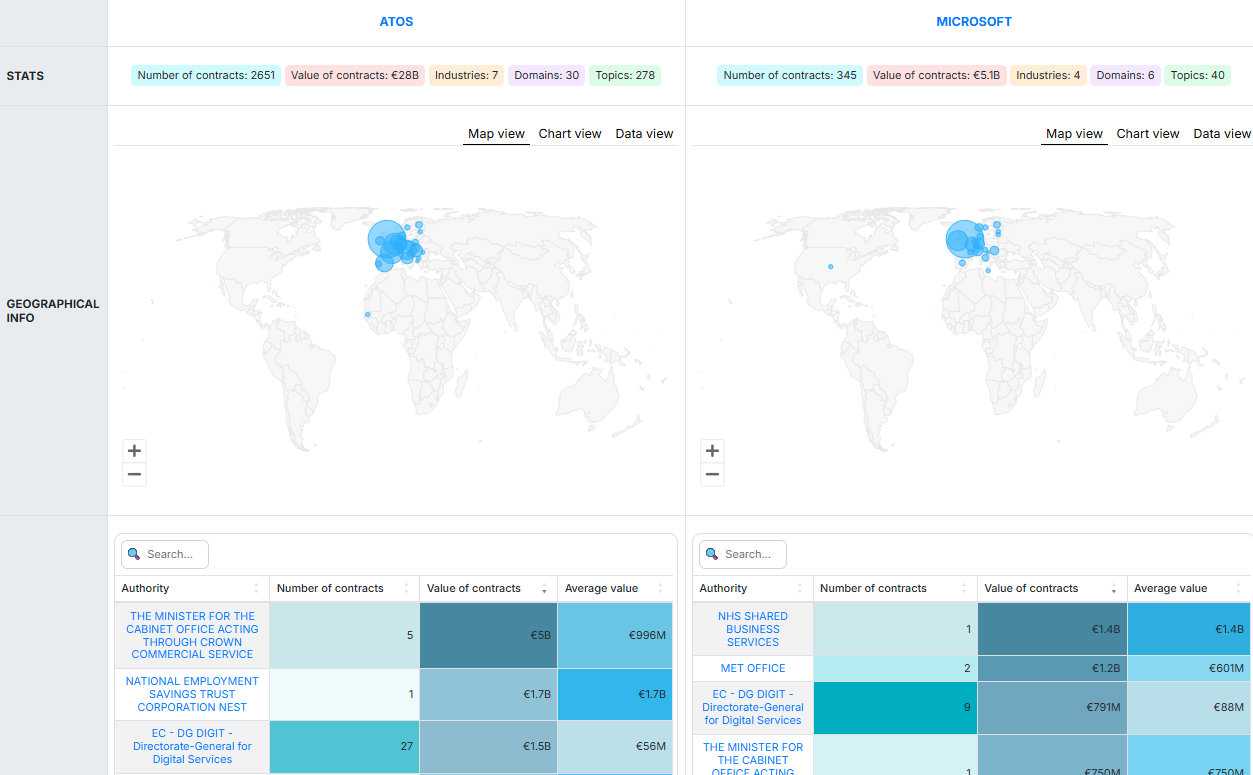Viewport: 1253px width, 775px height.
Task: Click the '2' contracts cell in MET OFFICE row
Action: [x=895, y=668]
